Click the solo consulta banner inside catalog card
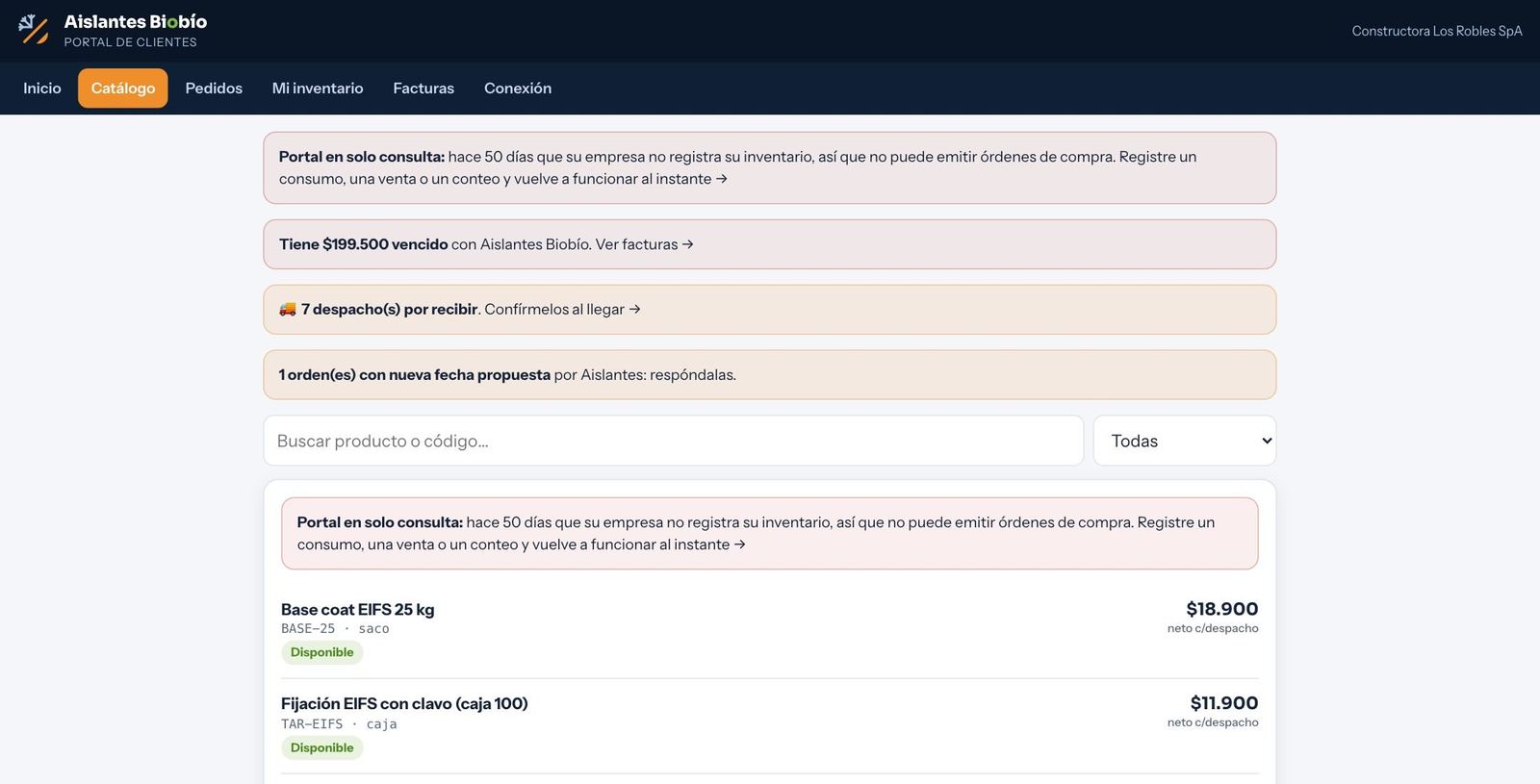Viewport: 1540px width, 784px height. coord(770,533)
